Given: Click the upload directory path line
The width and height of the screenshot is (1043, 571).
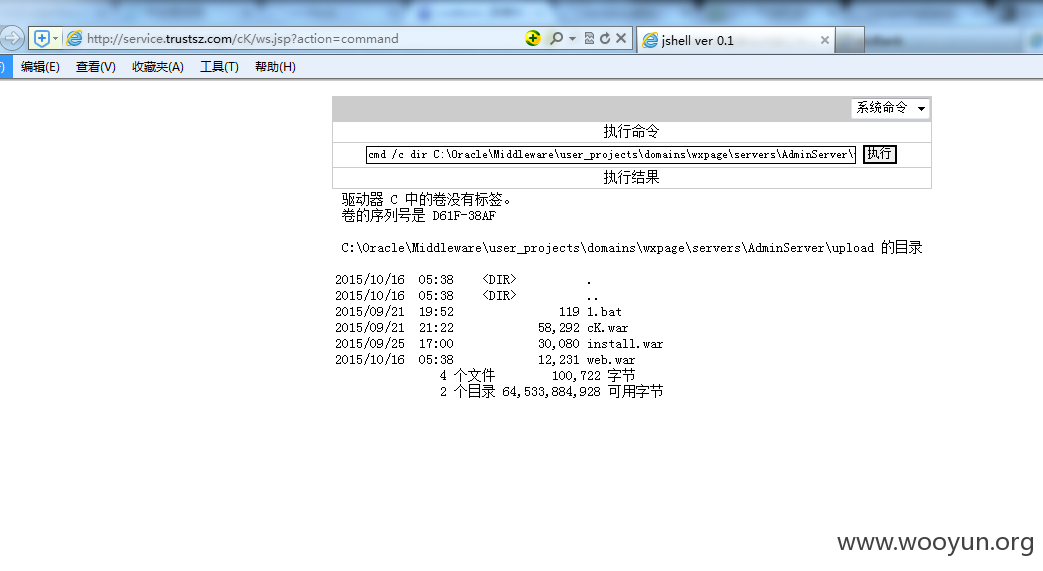Looking at the screenshot, I should pos(631,248).
